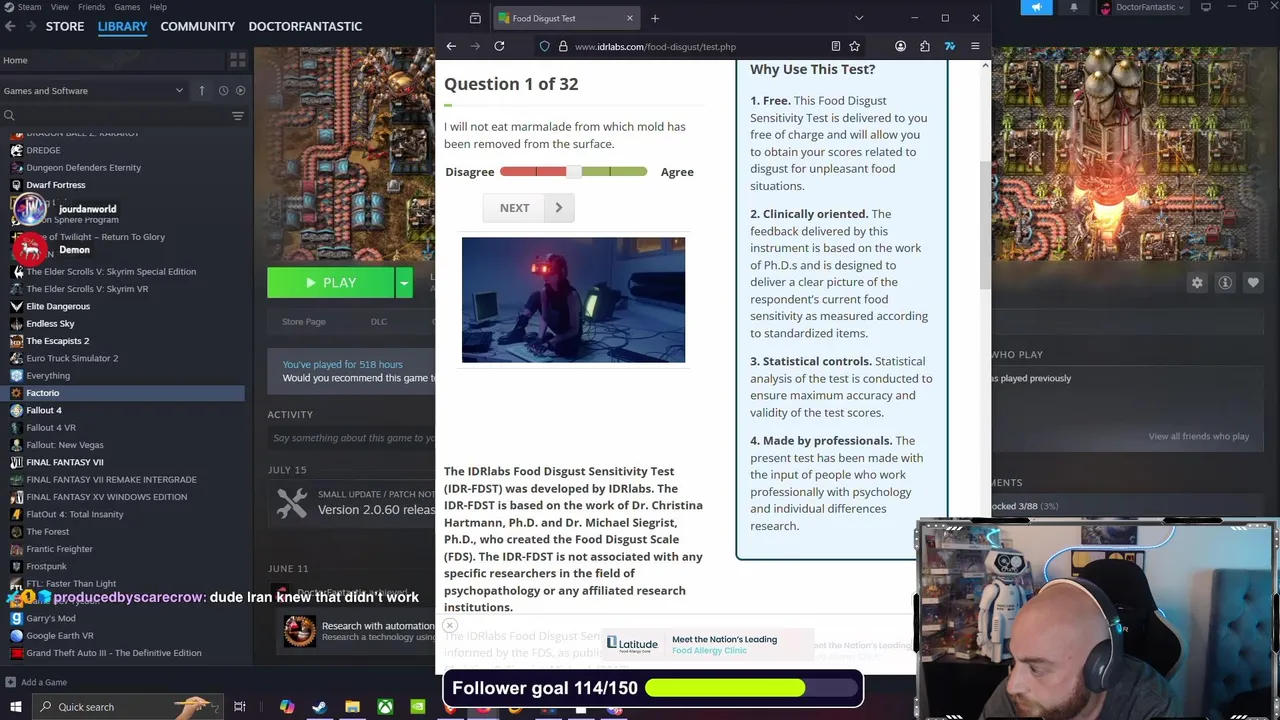Select Frostpunk in library
This screenshot has height=720, width=1280.
click(x=46, y=566)
